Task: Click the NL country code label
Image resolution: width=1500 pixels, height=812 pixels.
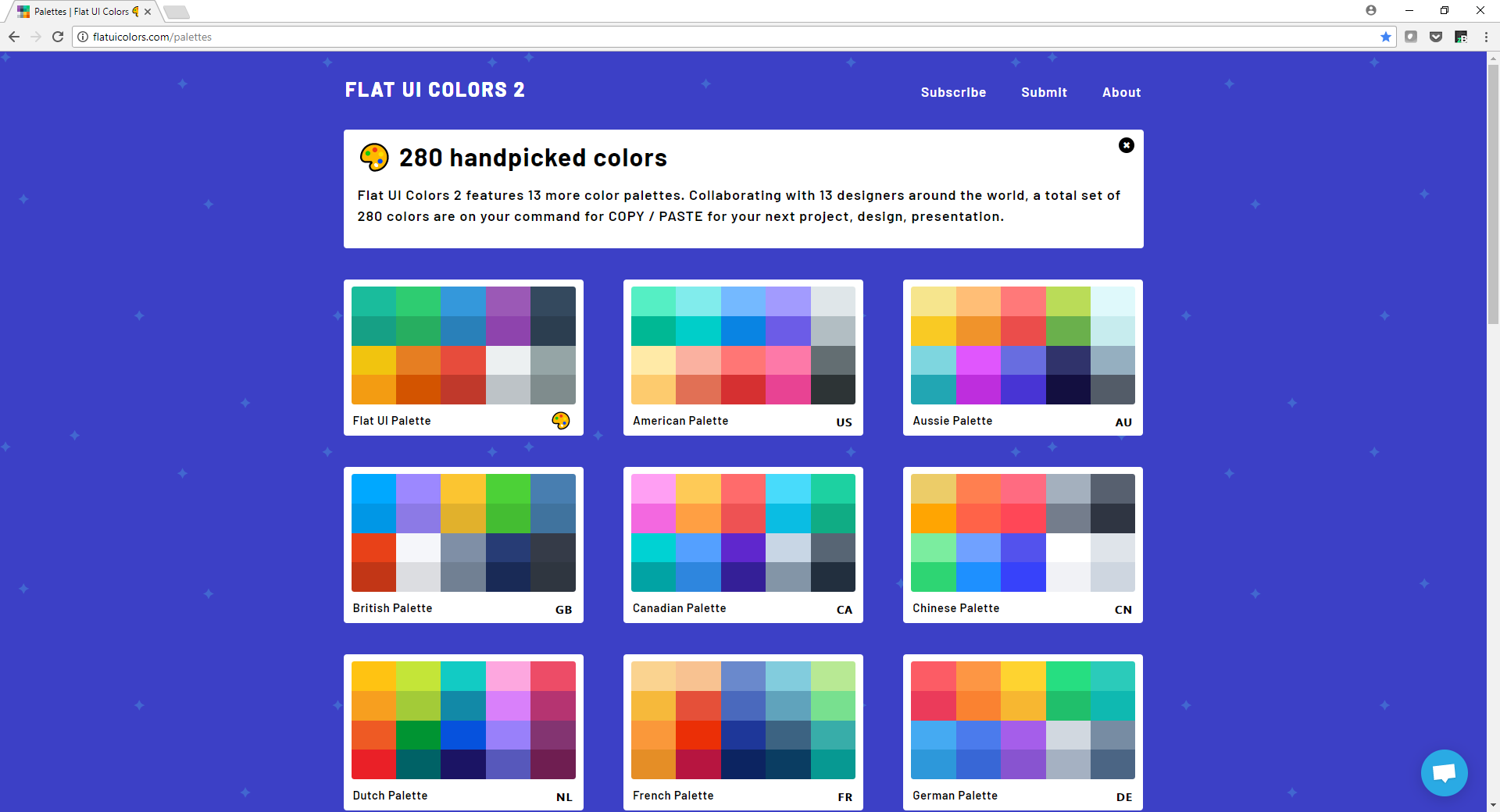Action: tap(564, 797)
